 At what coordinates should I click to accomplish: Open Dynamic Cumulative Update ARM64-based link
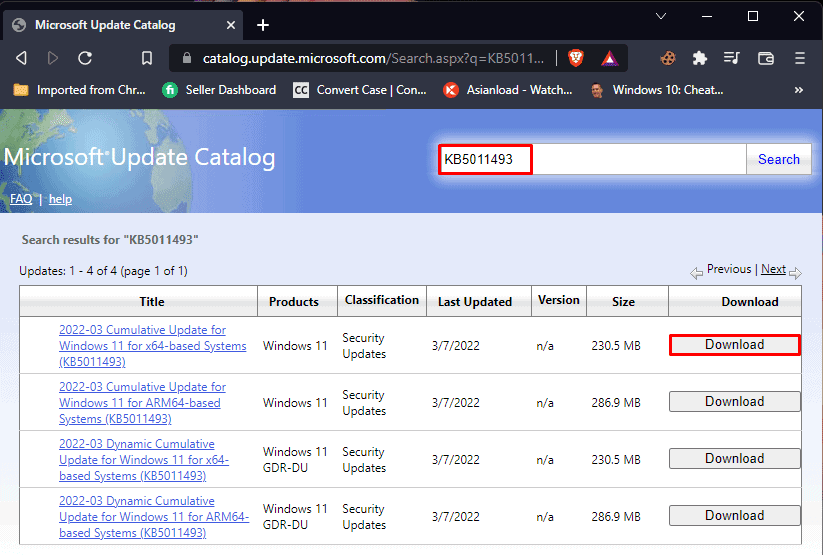point(154,517)
